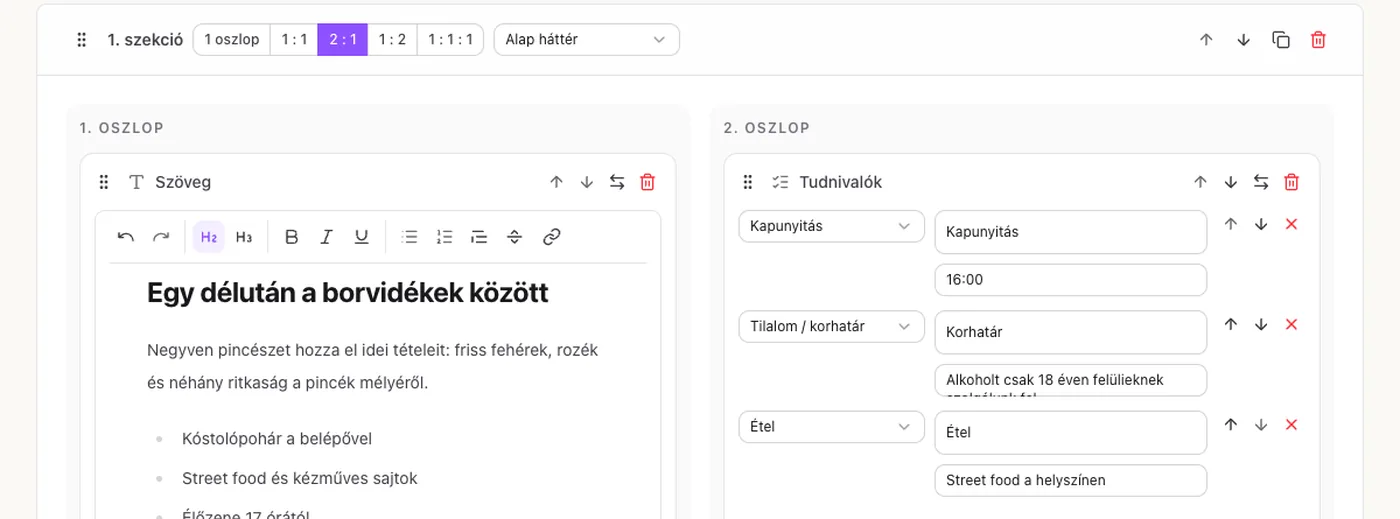This screenshot has height=519, width=1400.
Task: Move the Tudnivalók block down
Action: click(x=1231, y=182)
